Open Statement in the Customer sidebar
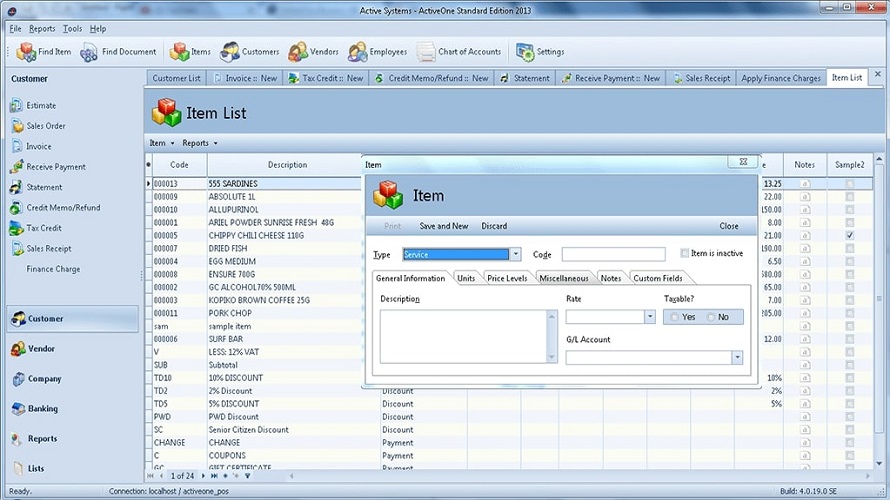The width and height of the screenshot is (890, 500). click(x=36, y=187)
